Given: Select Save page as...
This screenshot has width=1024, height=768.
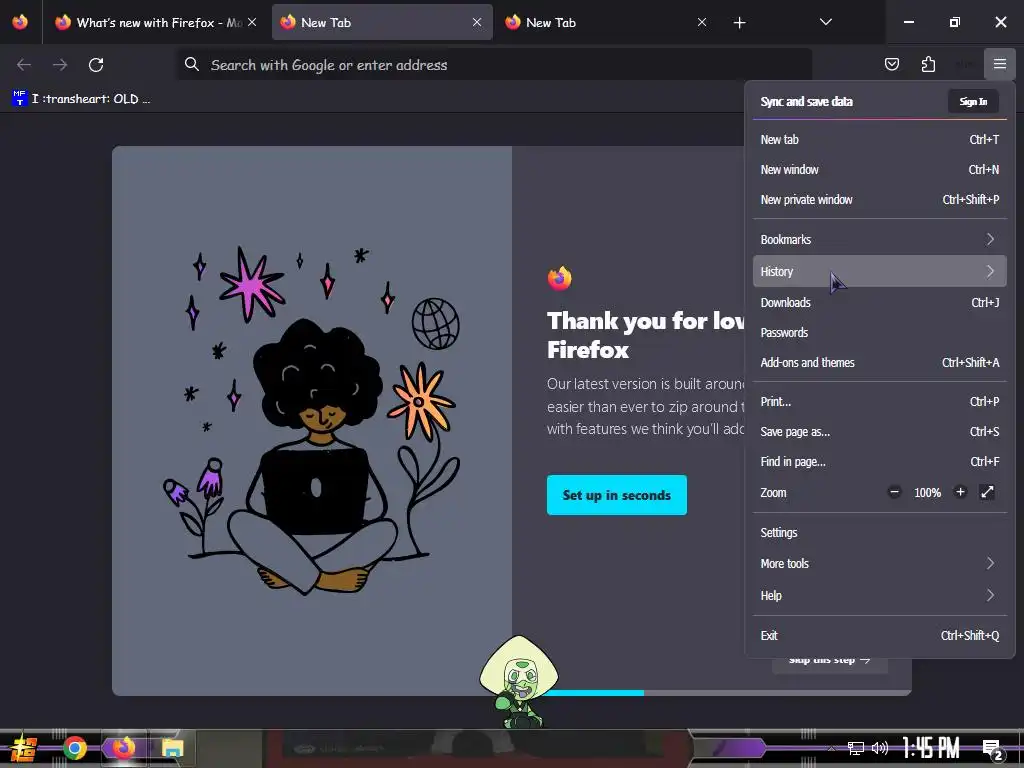Looking at the screenshot, I should 880,432.
